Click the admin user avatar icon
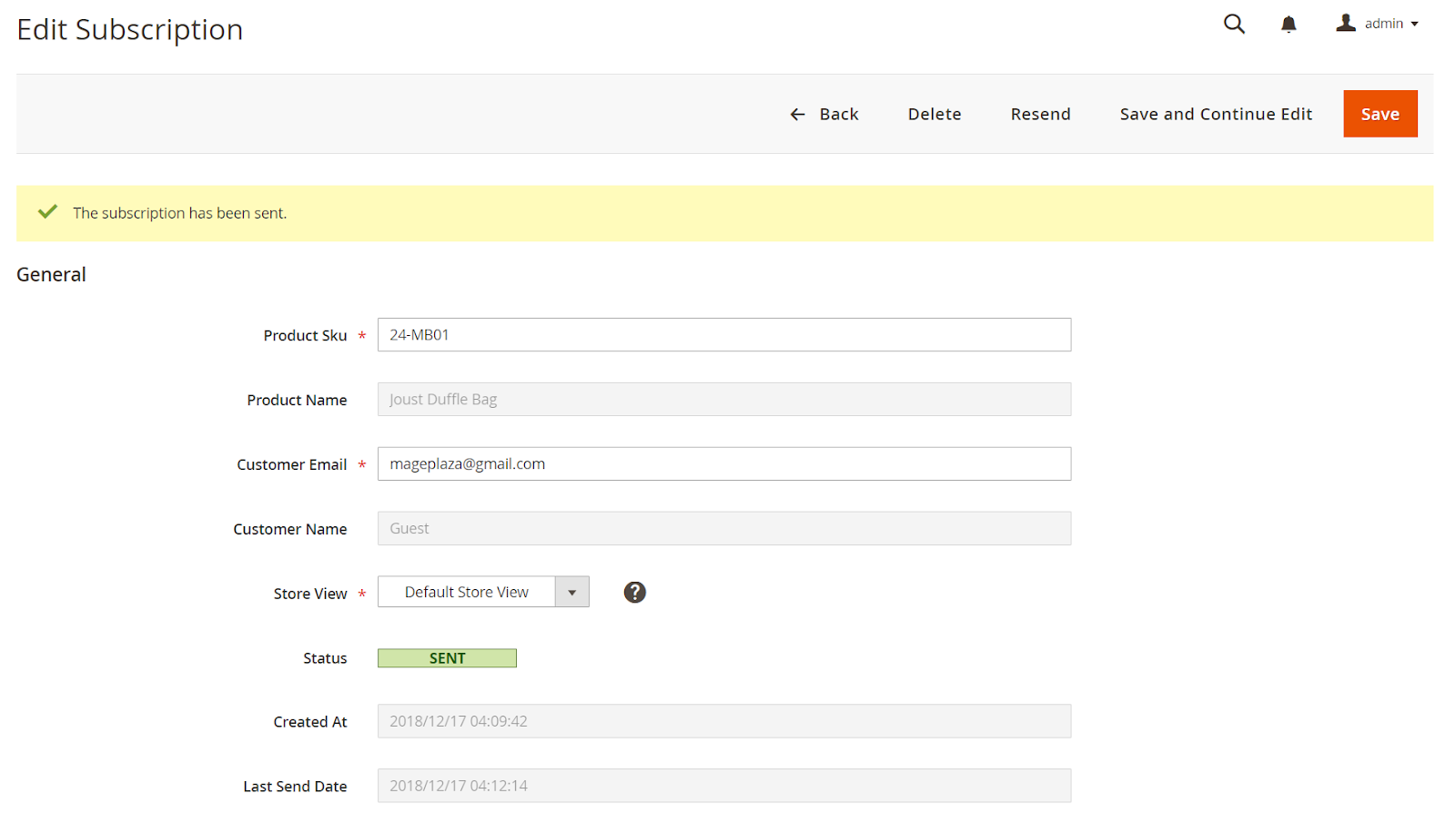The image size is (1456, 834). (1345, 23)
